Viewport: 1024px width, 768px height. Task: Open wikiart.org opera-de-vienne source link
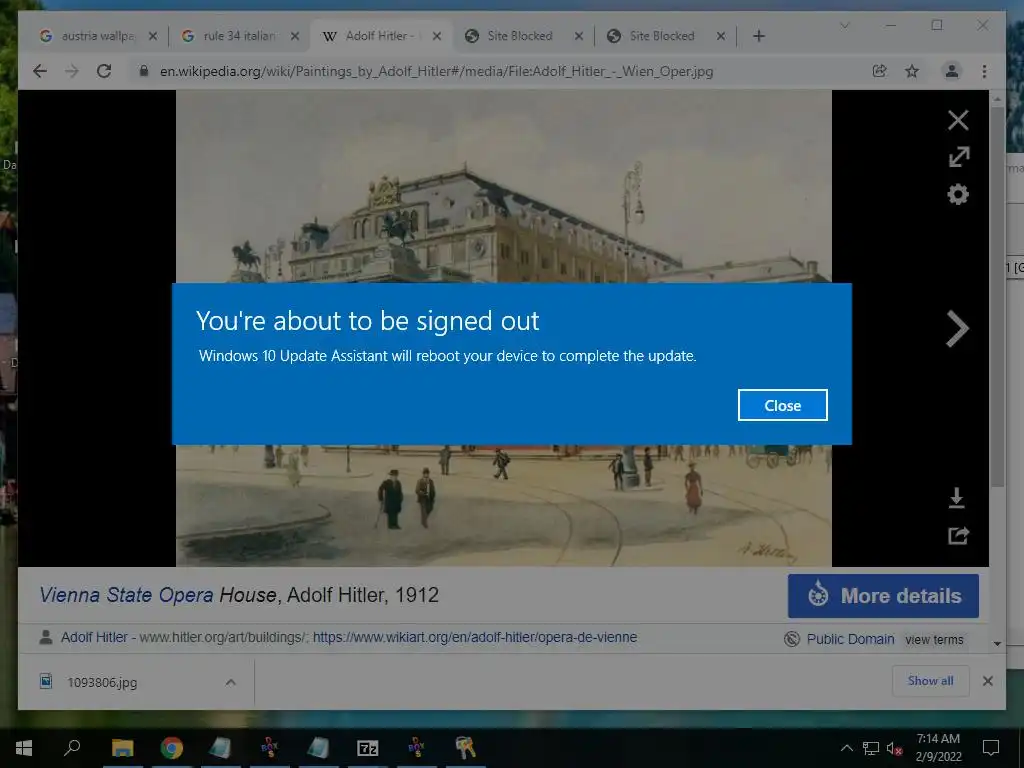(475, 637)
